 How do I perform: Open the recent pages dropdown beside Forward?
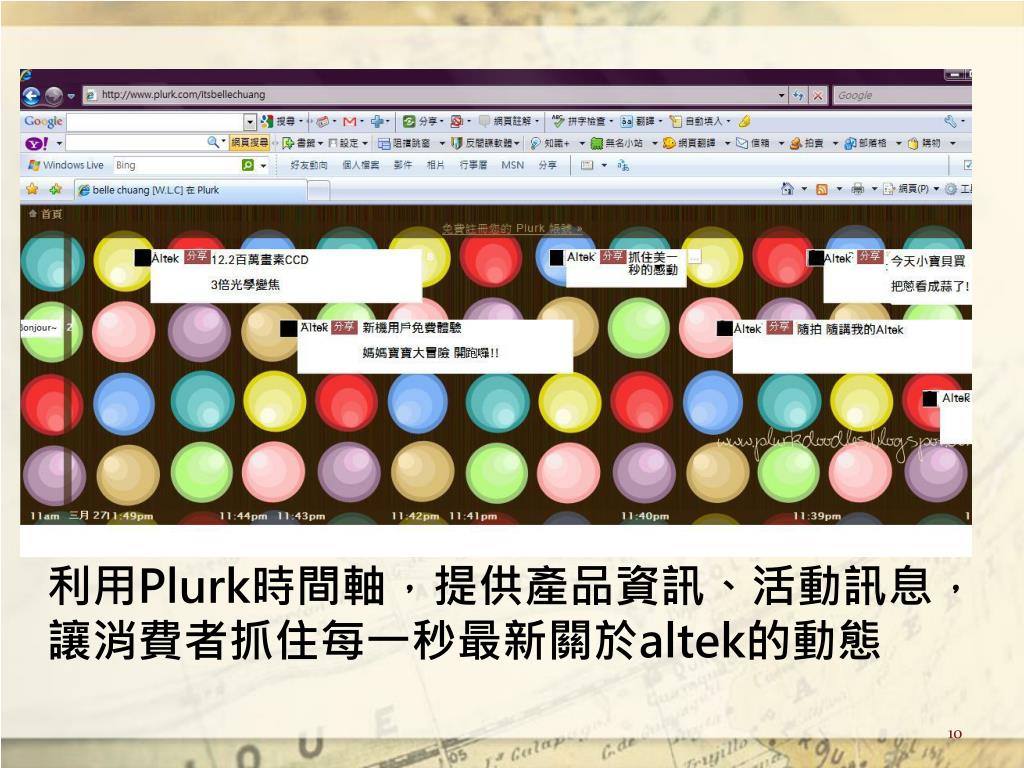coord(71,96)
